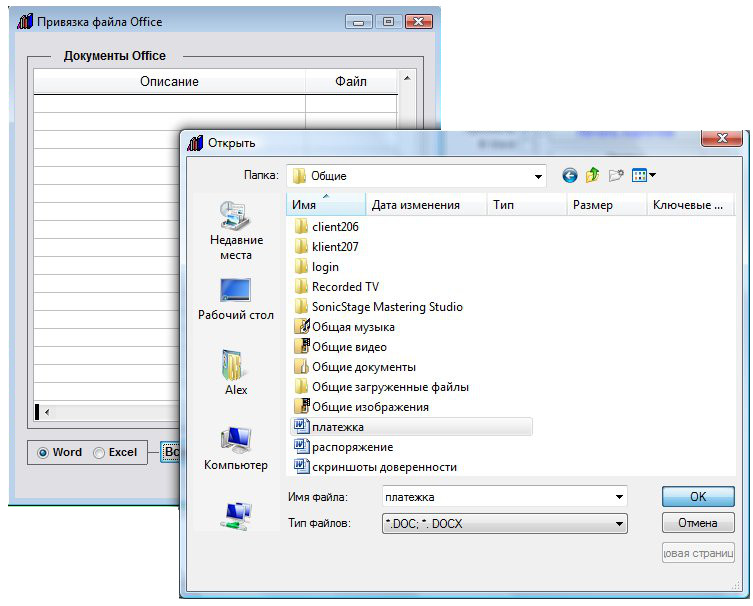The width and height of the screenshot is (753, 606).
Task: Open the view menu icon
Action: click(x=639, y=176)
